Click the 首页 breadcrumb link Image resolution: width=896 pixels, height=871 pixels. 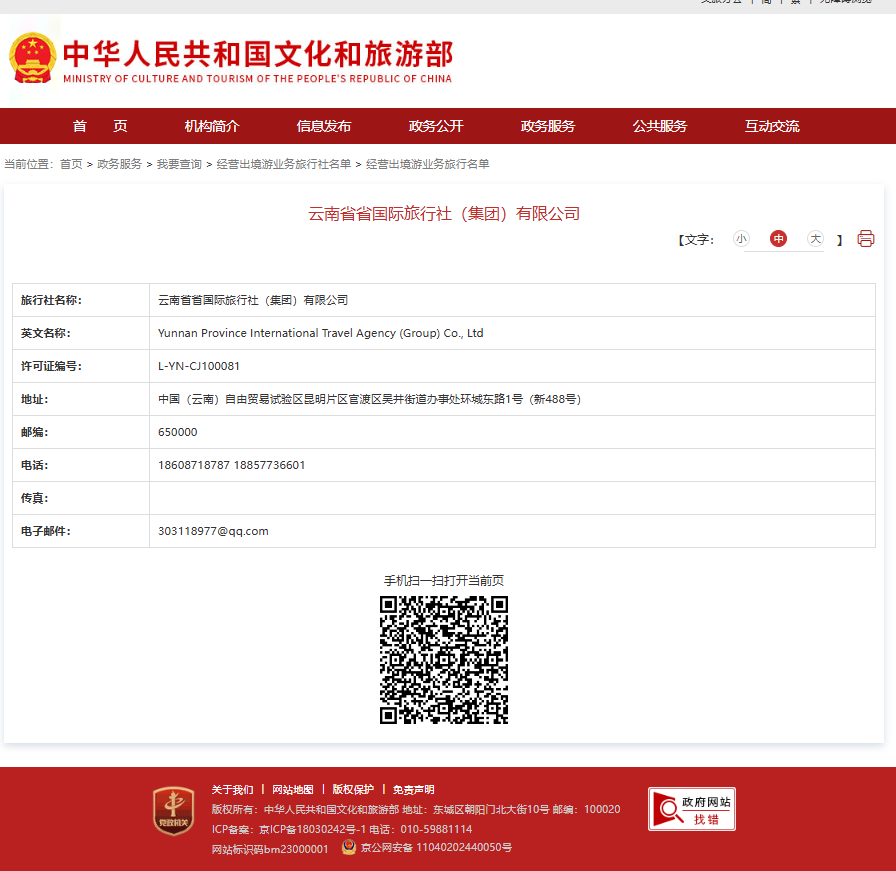pos(71,165)
